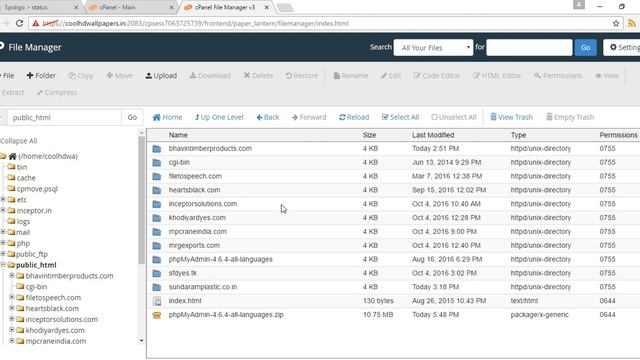Go to Home directory

pos(167,117)
